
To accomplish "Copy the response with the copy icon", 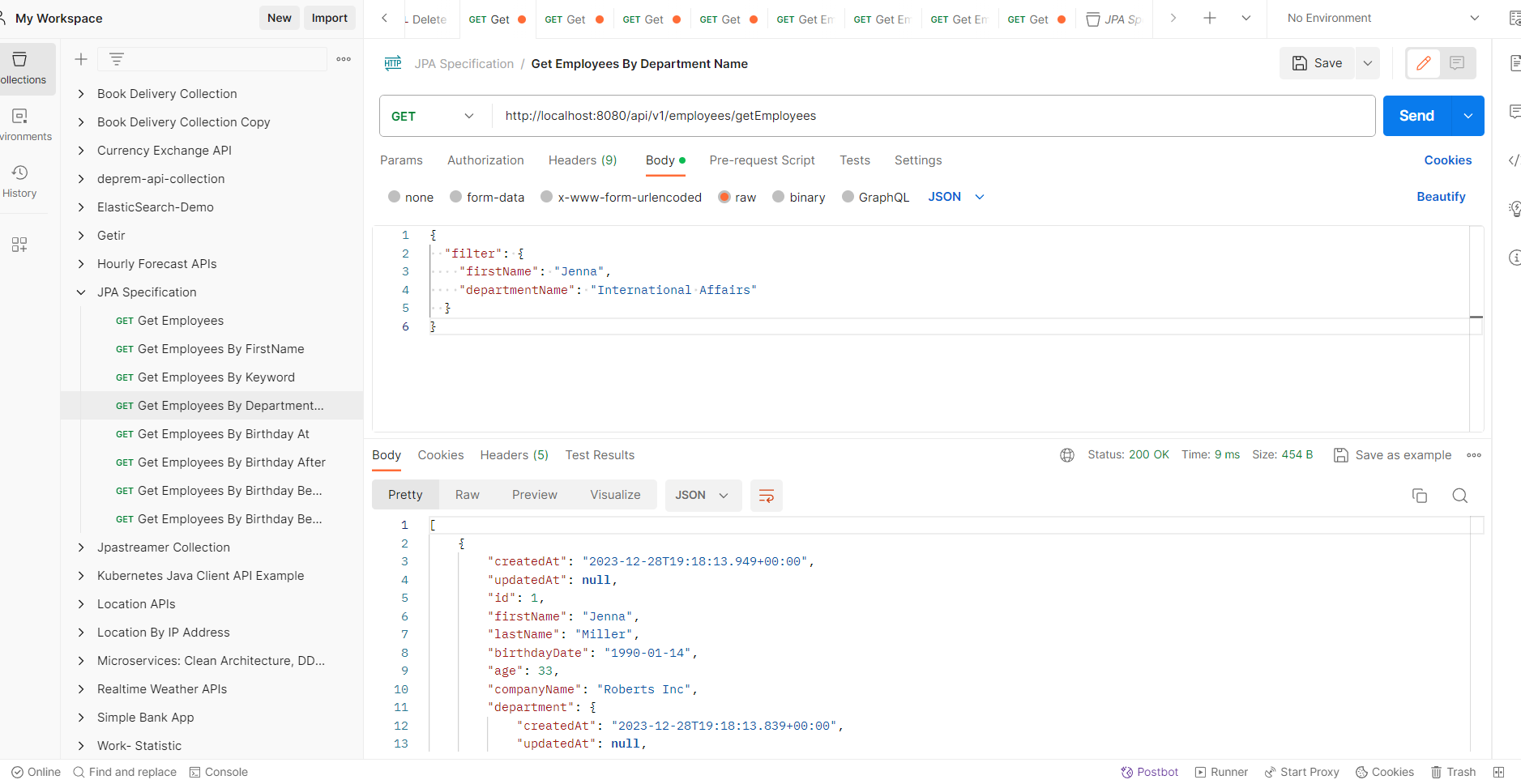I will point(1420,496).
